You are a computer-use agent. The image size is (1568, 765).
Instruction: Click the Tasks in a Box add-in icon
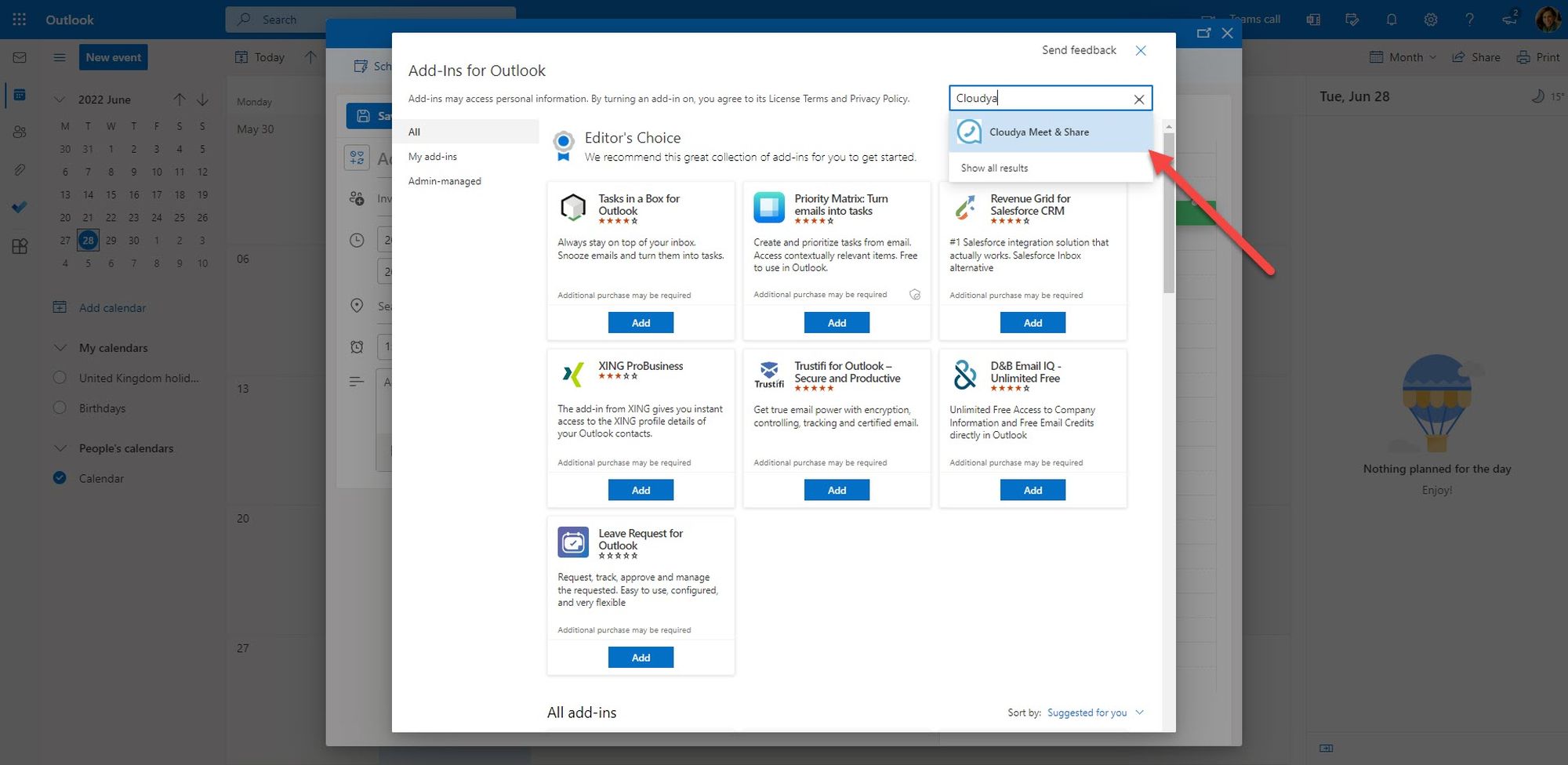click(573, 208)
